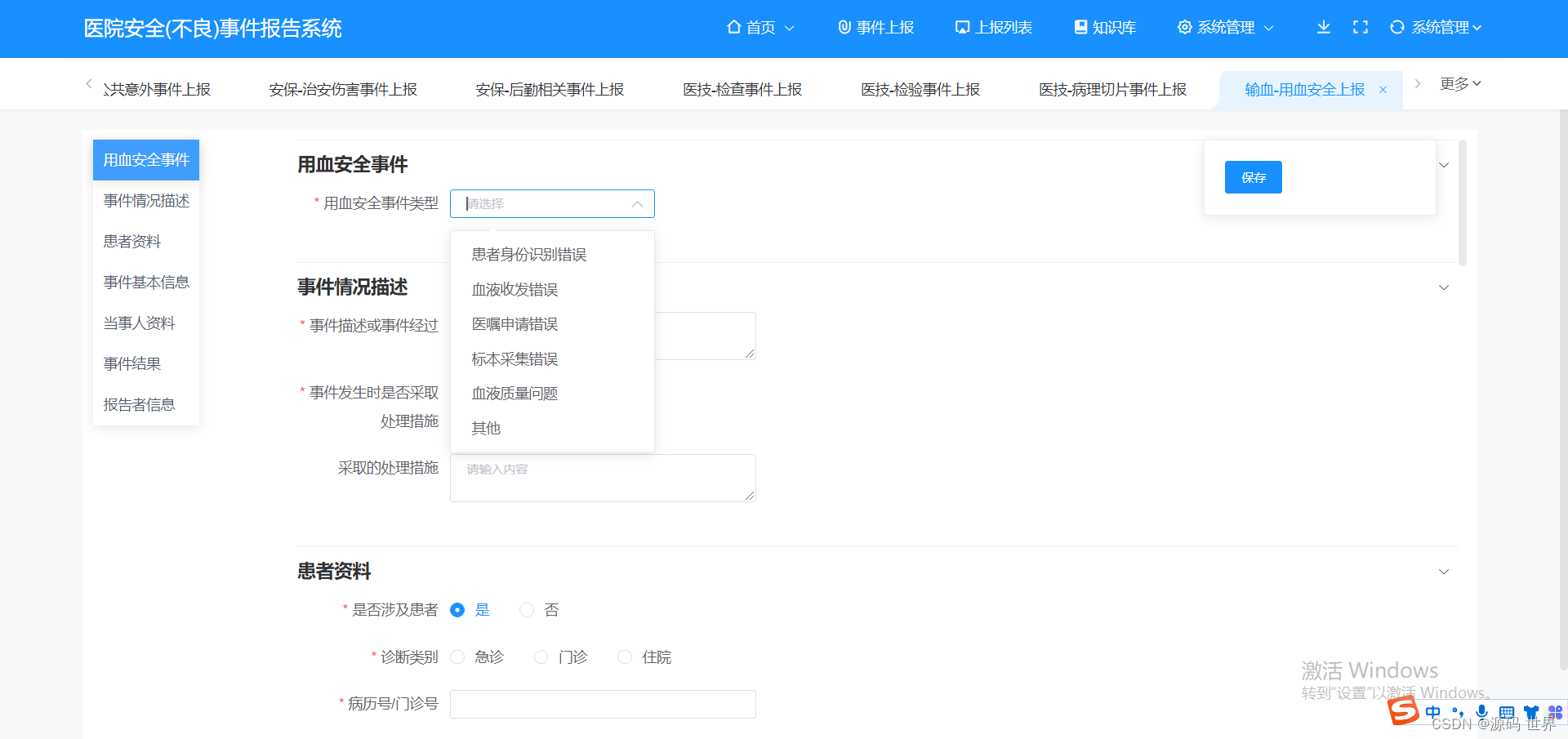Switch to 医技-检验事件上报 tab
The height and width of the screenshot is (739, 1568).
coord(920,90)
